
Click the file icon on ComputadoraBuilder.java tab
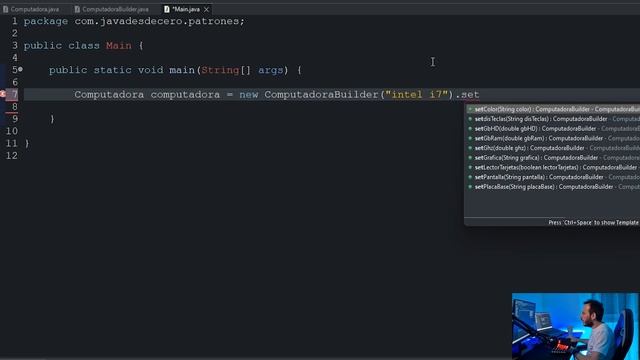(x=77, y=9)
